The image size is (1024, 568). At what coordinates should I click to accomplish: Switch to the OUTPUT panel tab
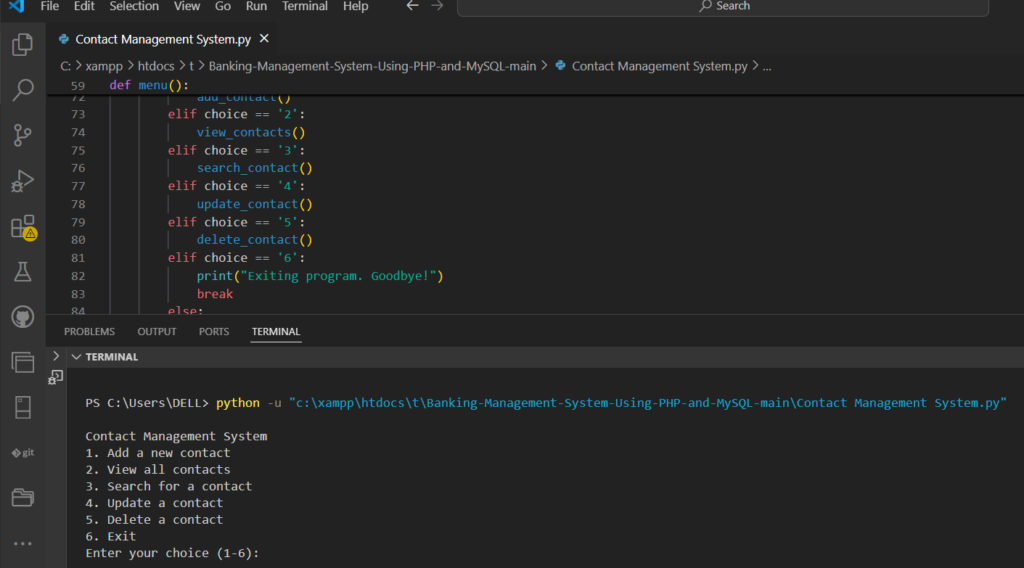pos(157,332)
